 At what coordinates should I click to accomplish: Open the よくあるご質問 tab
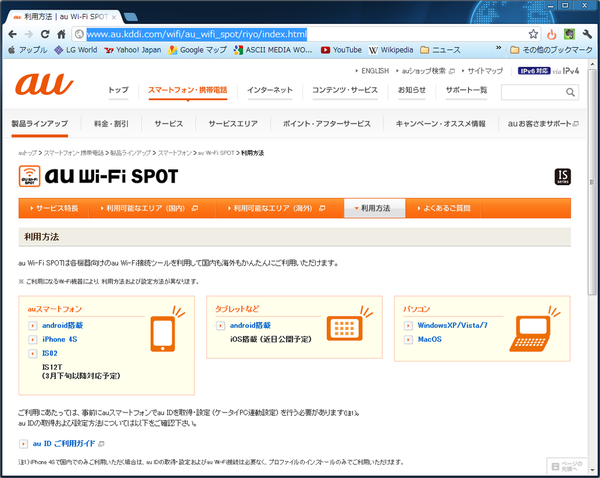click(443, 208)
